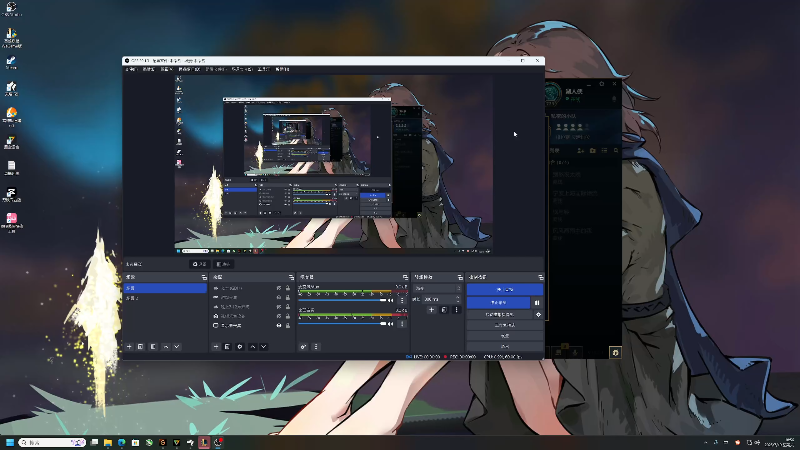Open the File menu in OBS
The image size is (800, 450).
[x=132, y=69]
